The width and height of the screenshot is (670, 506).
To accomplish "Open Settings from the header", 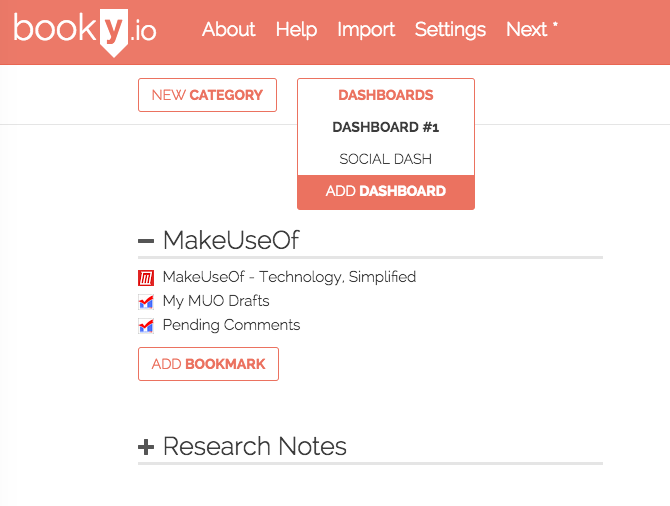I will pos(450,30).
